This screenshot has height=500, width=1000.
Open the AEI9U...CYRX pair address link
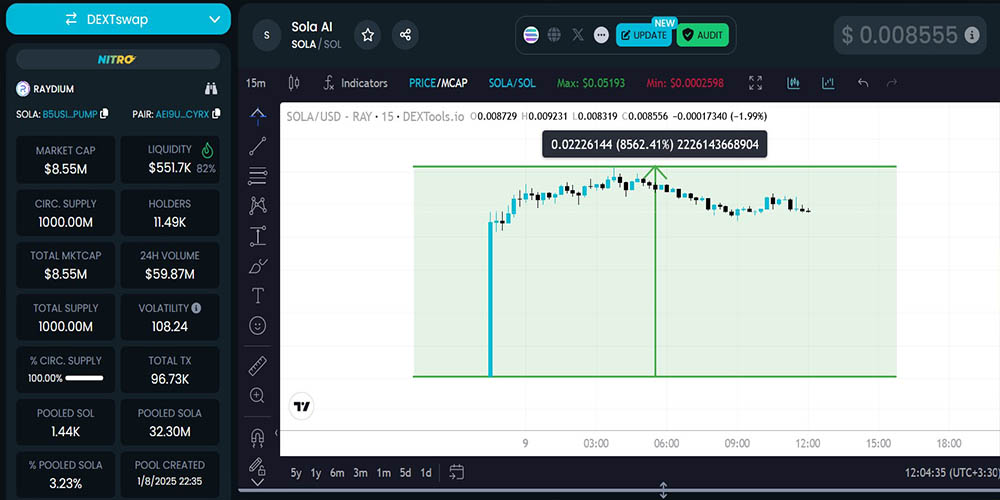point(183,114)
